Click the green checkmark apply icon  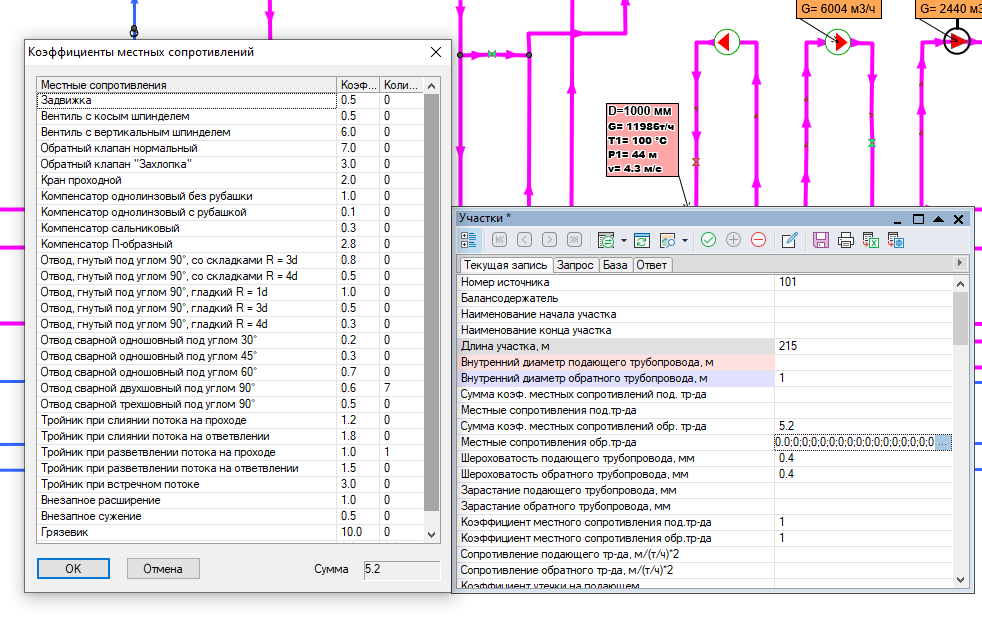point(708,240)
